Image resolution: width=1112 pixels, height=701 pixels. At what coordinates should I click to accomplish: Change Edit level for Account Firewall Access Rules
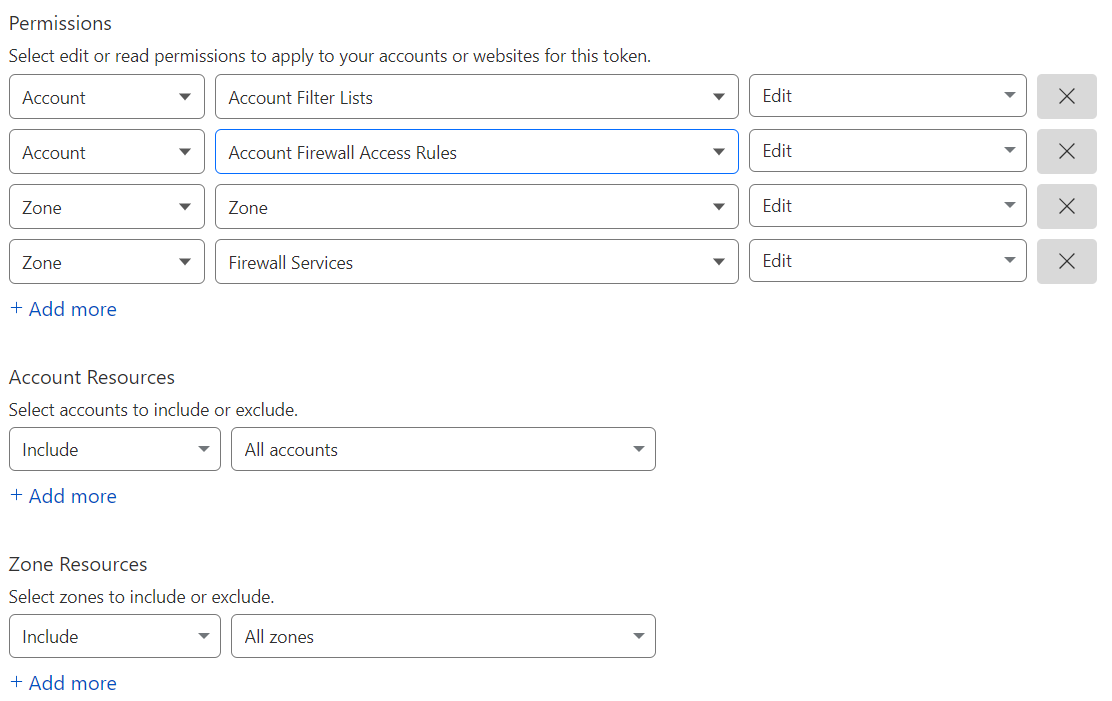click(887, 151)
